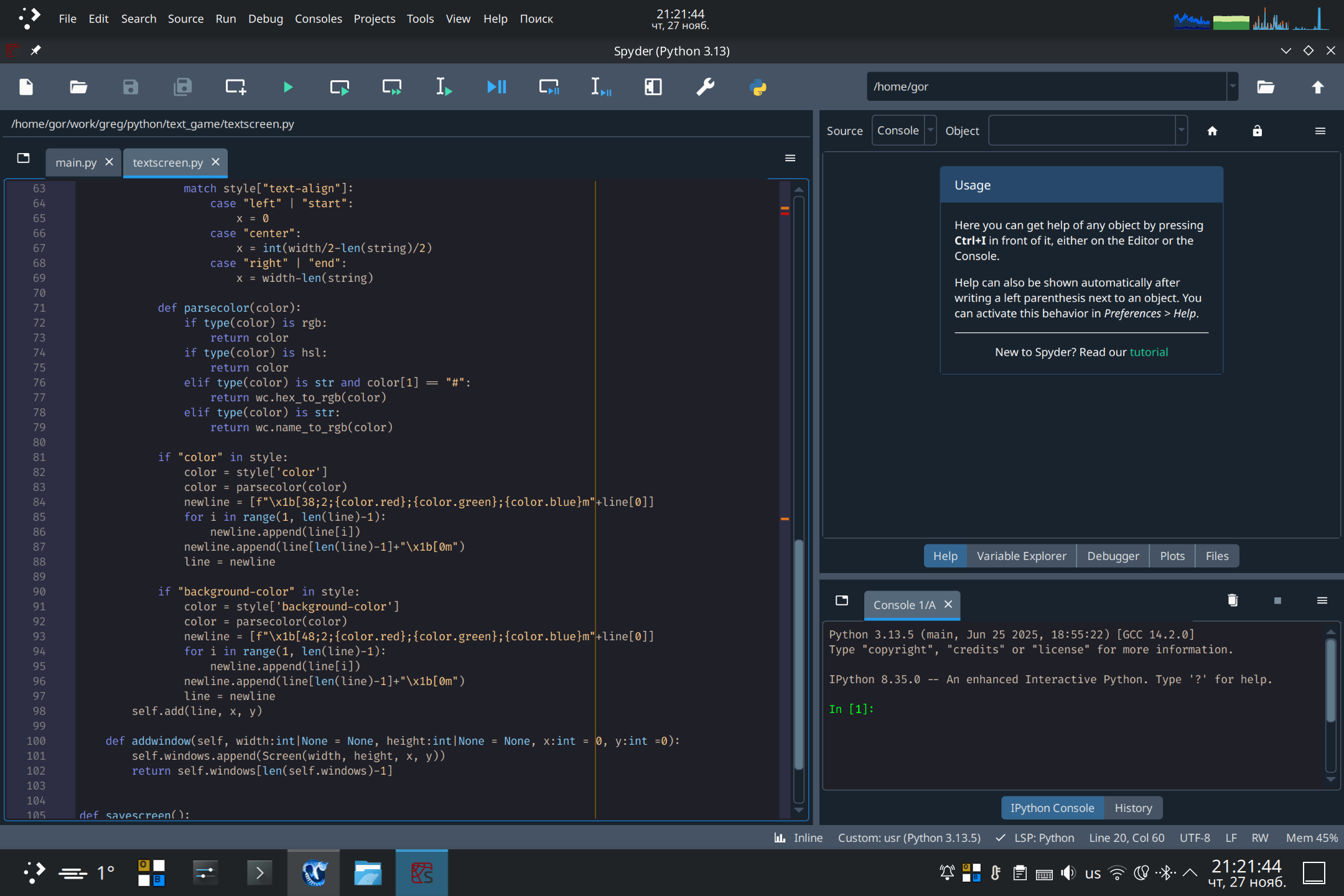Open the PYTHONPATH manager Python icon
The image size is (1344, 896).
758,87
